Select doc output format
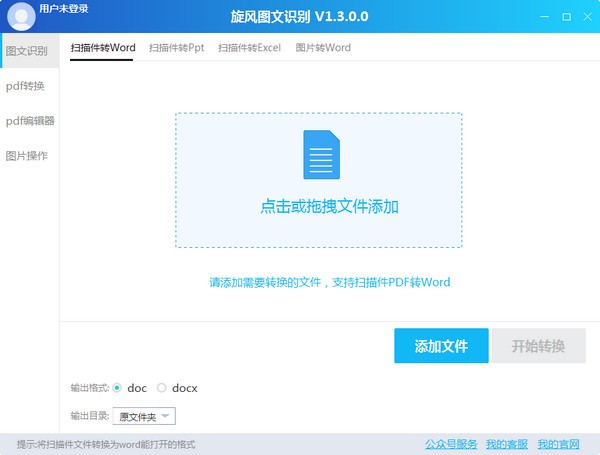The image size is (600, 455). pos(118,388)
